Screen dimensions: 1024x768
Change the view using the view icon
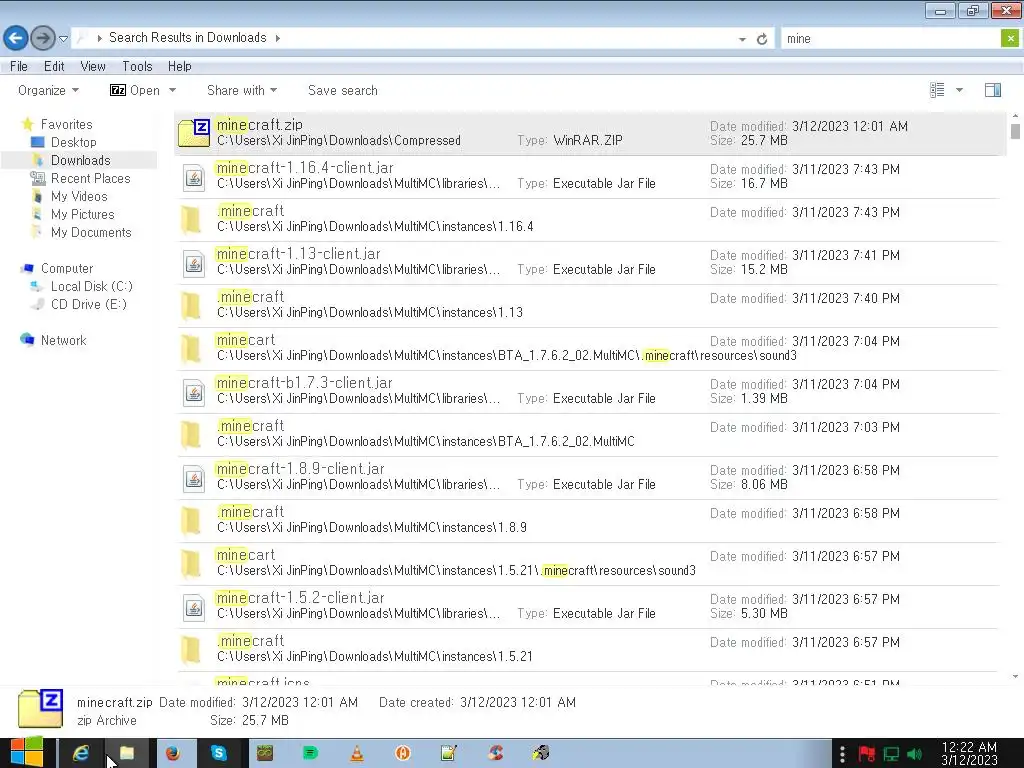(937, 90)
